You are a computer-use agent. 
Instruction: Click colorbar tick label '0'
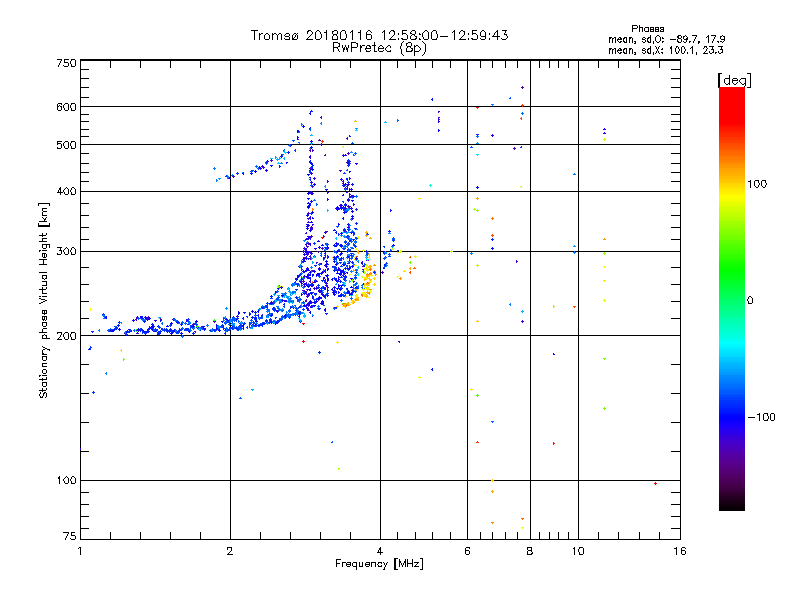coord(750,301)
